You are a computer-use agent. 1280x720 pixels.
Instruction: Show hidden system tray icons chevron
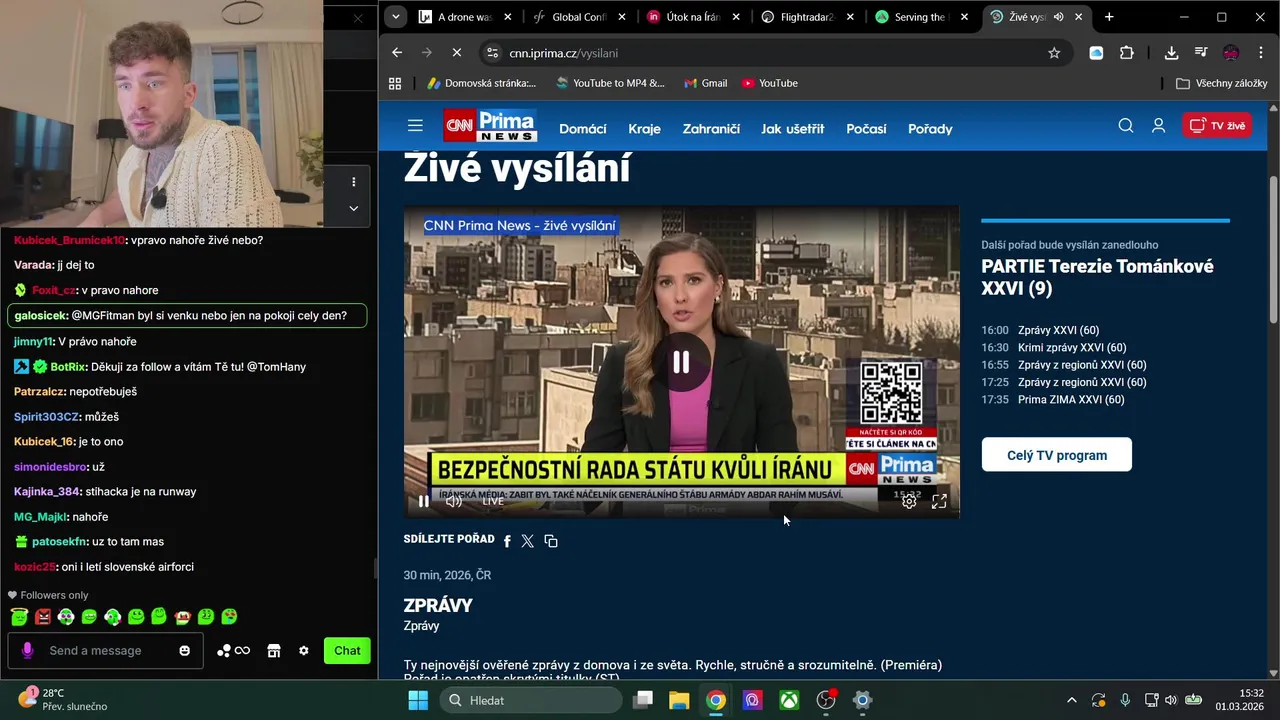point(1072,700)
